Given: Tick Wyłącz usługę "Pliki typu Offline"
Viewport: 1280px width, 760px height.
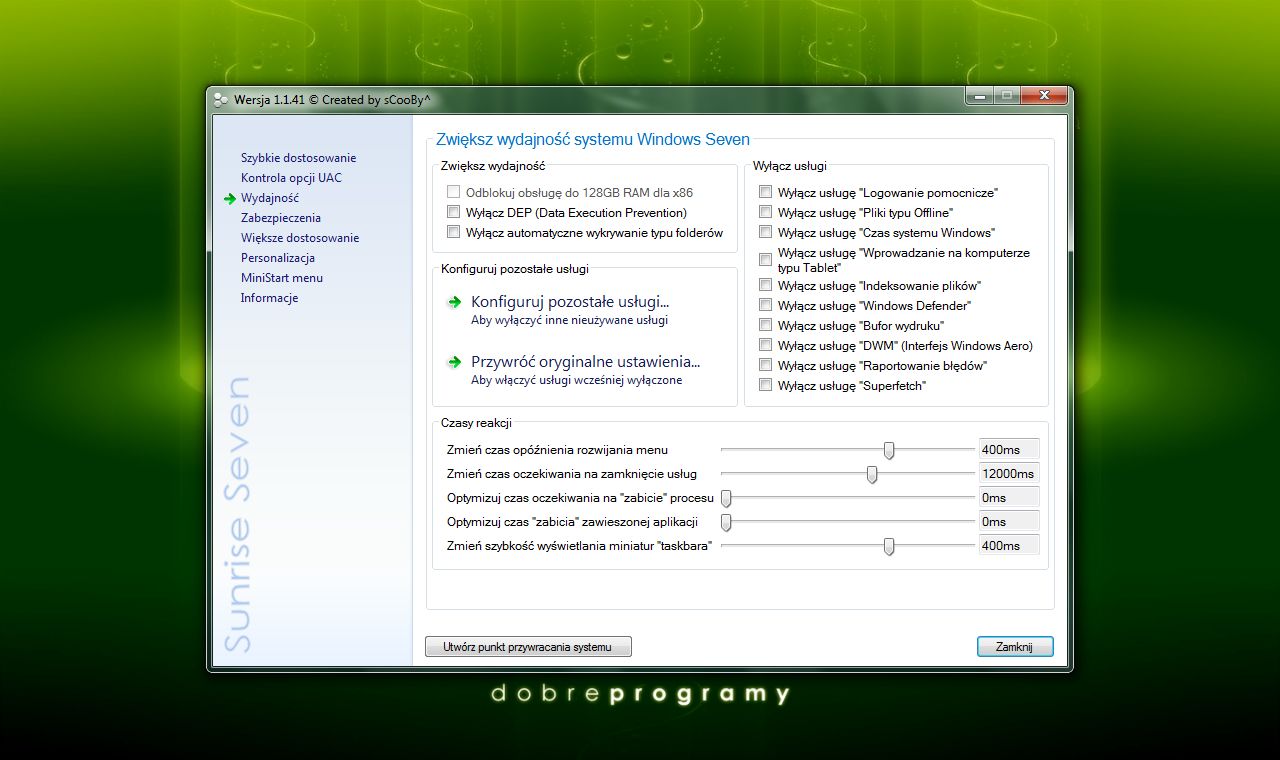Looking at the screenshot, I should point(765,212).
